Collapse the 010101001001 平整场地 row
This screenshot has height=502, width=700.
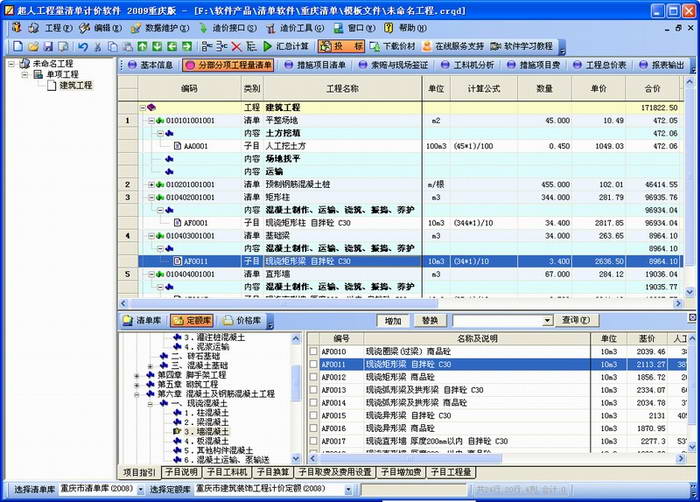click(150, 120)
